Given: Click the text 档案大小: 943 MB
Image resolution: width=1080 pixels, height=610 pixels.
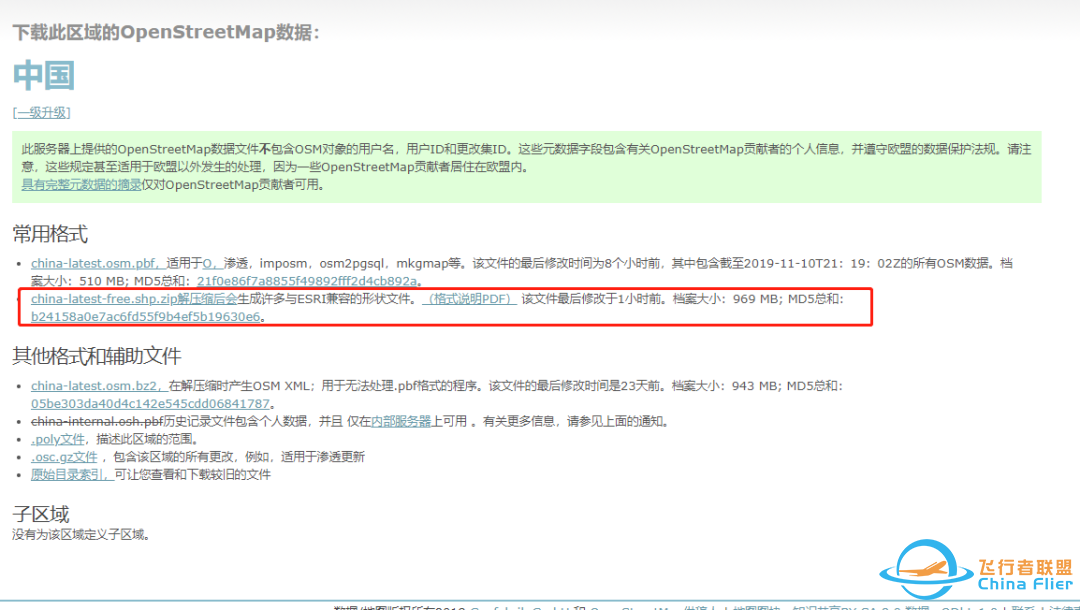Looking at the screenshot, I should (725, 386).
